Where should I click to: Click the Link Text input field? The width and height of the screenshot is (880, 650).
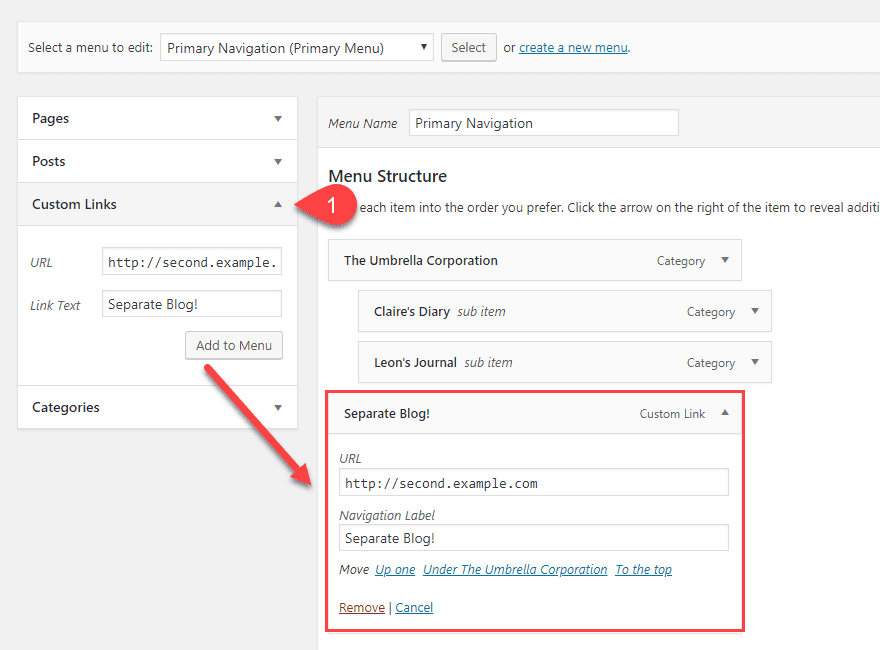click(x=191, y=304)
